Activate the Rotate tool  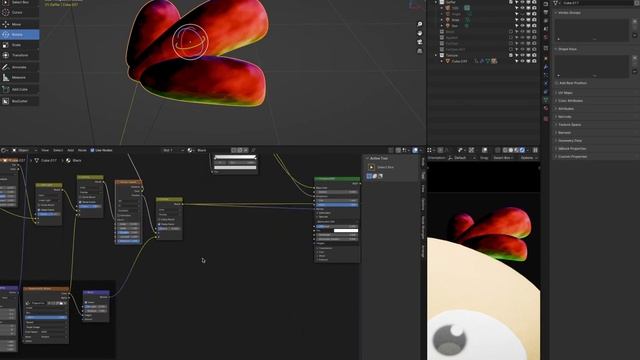coord(19,35)
